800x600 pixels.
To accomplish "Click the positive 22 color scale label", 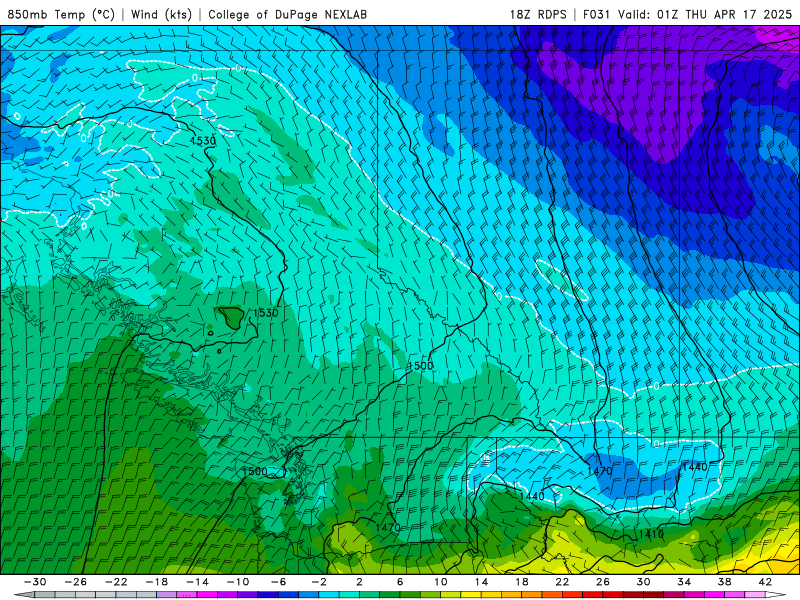I will [x=562, y=582].
